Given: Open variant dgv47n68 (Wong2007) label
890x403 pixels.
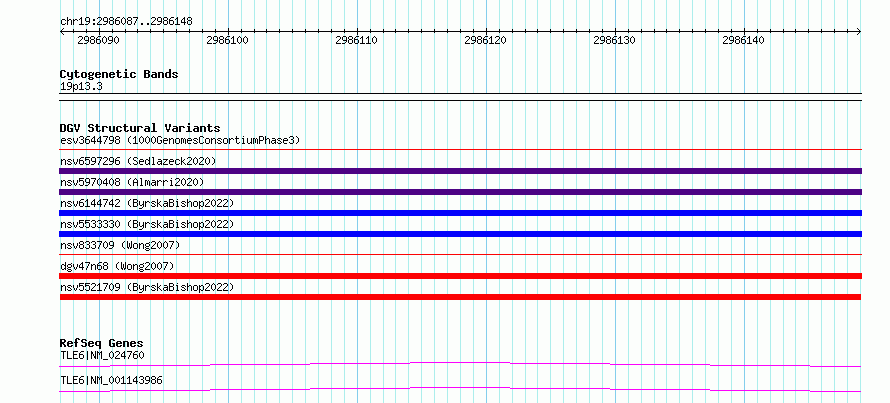Looking at the screenshot, I should 117,266.
